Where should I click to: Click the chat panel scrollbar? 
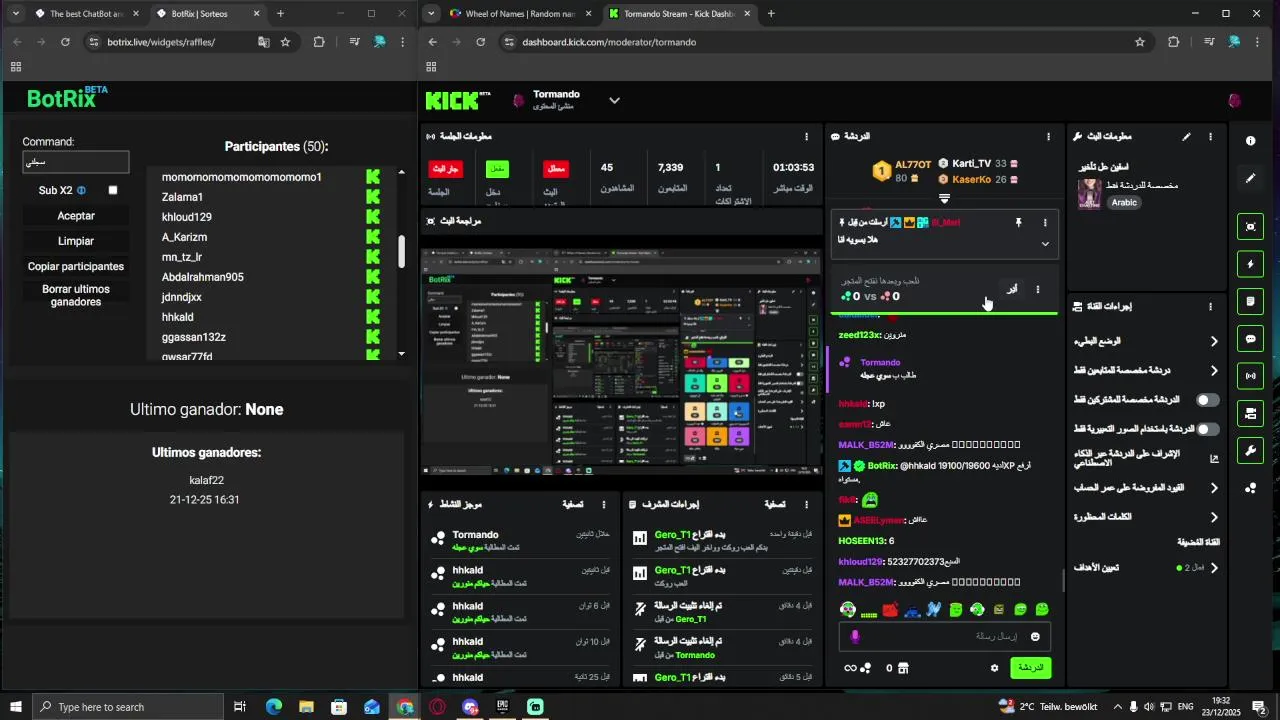click(1062, 580)
